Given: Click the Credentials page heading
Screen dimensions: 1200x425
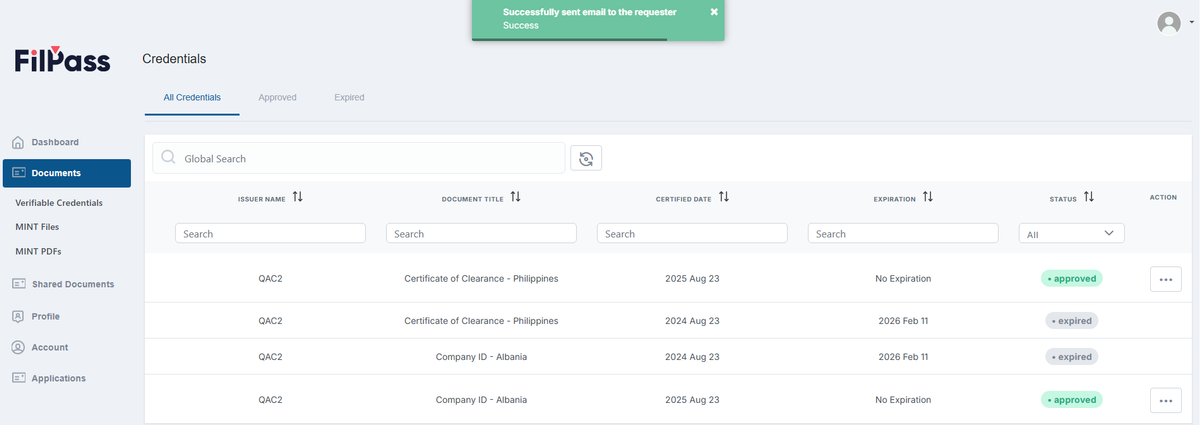Looking at the screenshot, I should pyautogui.click(x=174, y=59).
